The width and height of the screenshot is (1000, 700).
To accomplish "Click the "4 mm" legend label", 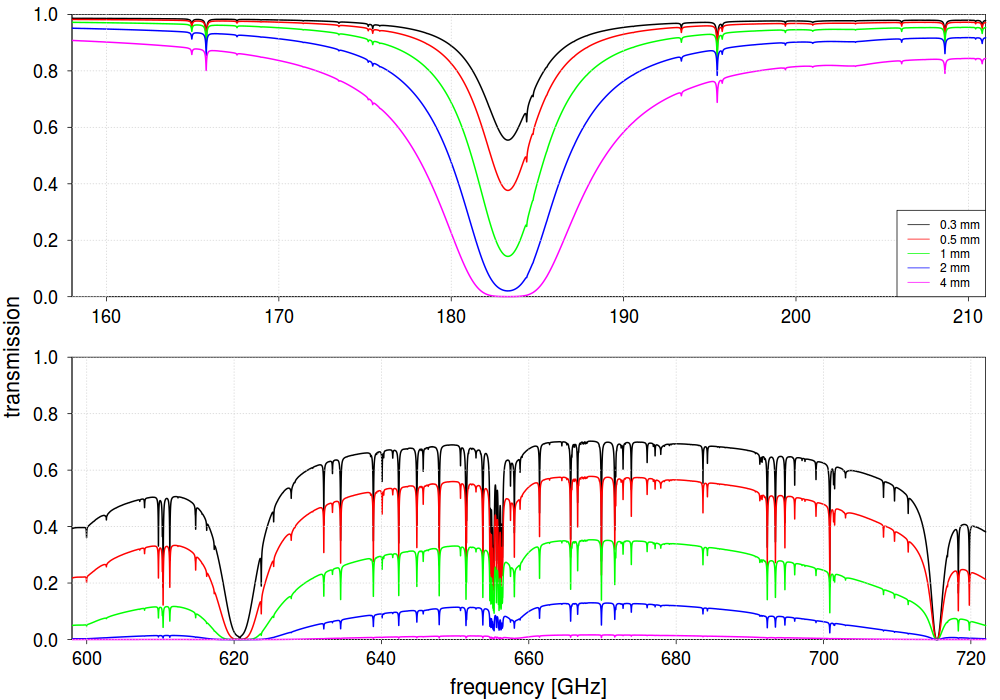I will click(955, 282).
